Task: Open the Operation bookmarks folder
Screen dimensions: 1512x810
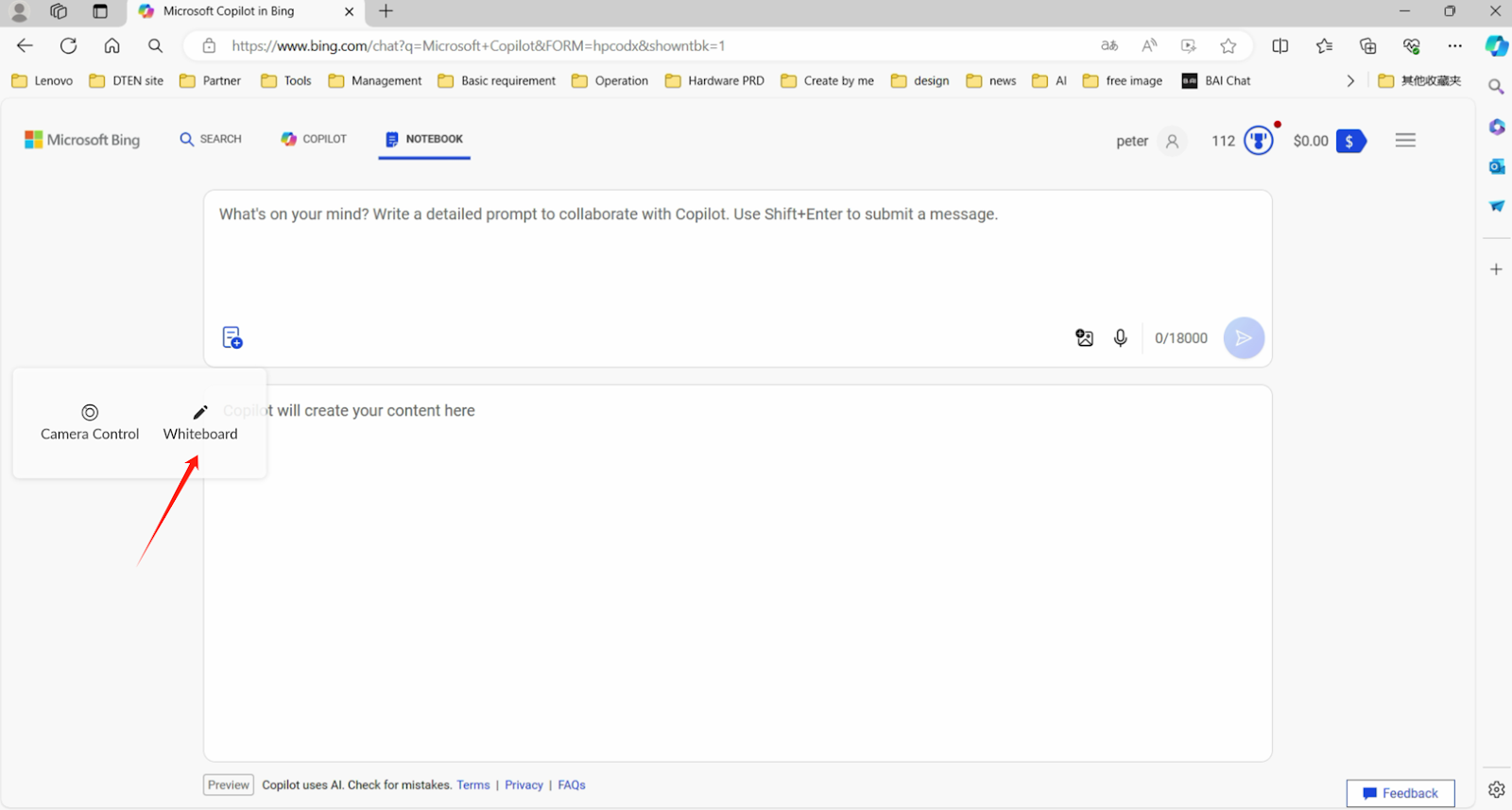Action: pos(610,80)
